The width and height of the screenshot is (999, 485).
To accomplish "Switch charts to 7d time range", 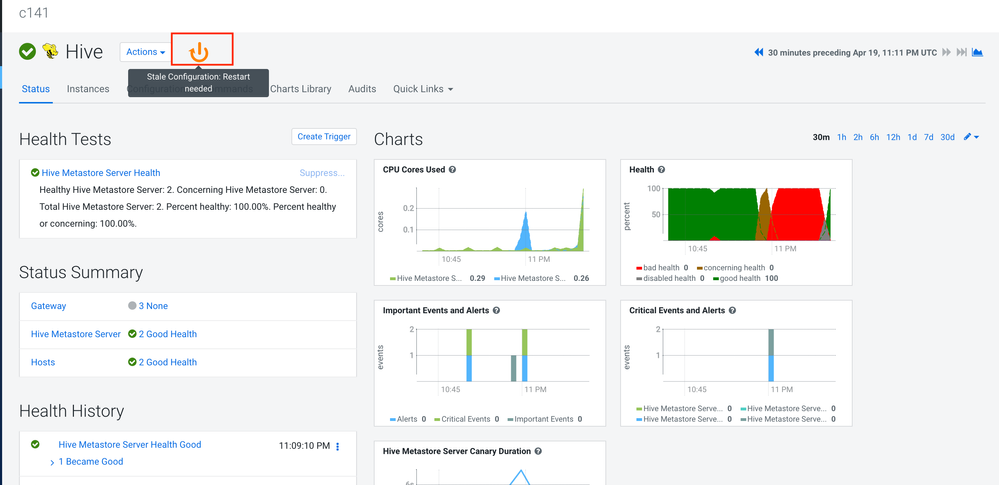I will pyautogui.click(x=928, y=137).
